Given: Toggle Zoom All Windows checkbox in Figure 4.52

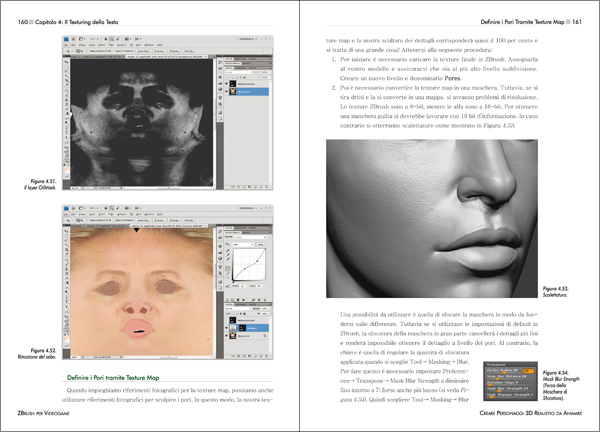Looking at the screenshot, I should pyautogui.click(x=114, y=220).
